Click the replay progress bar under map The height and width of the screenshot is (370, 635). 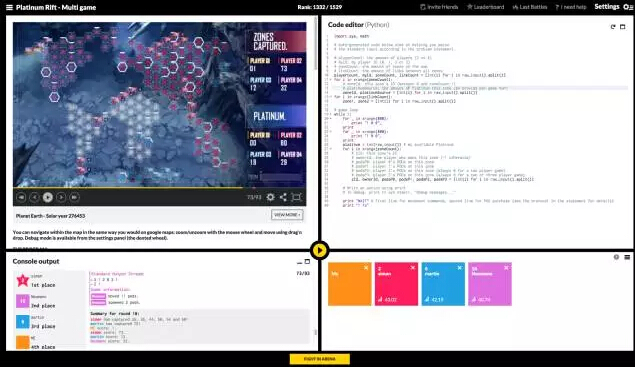point(160,188)
